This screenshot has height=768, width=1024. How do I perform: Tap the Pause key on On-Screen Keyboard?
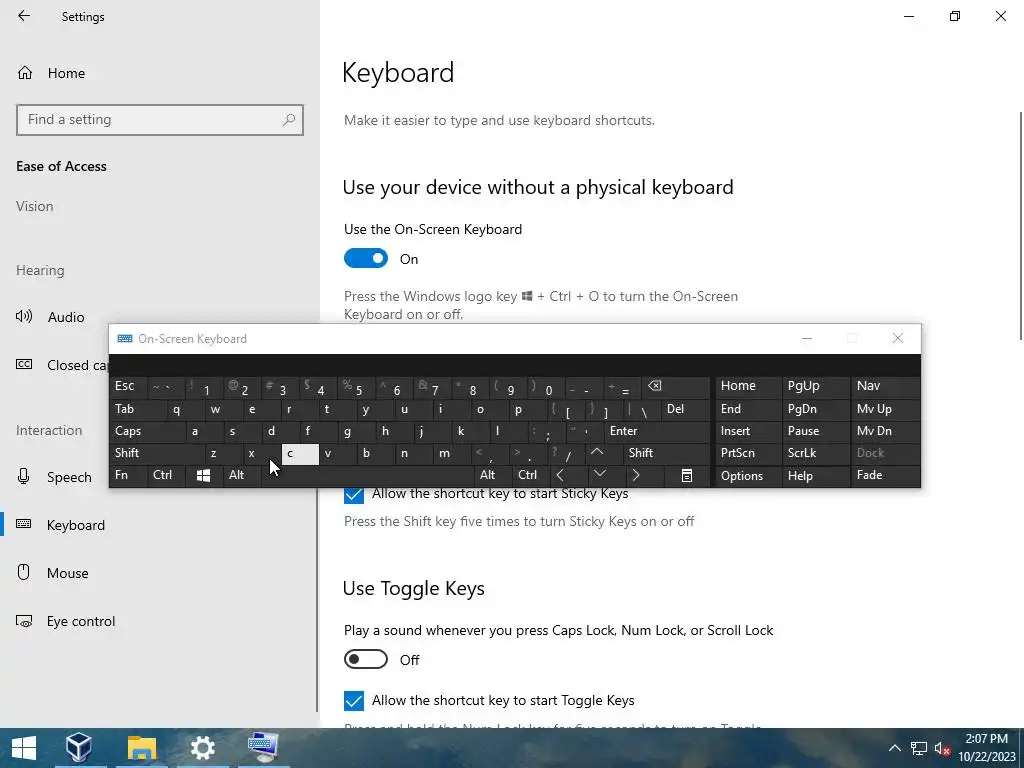click(816, 431)
